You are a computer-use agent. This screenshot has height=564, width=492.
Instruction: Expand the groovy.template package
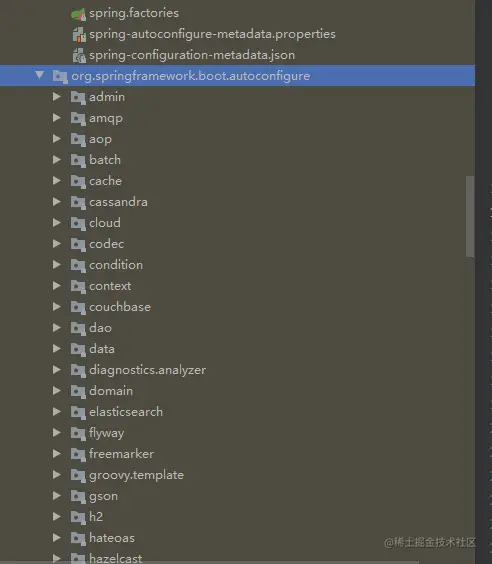coord(57,474)
